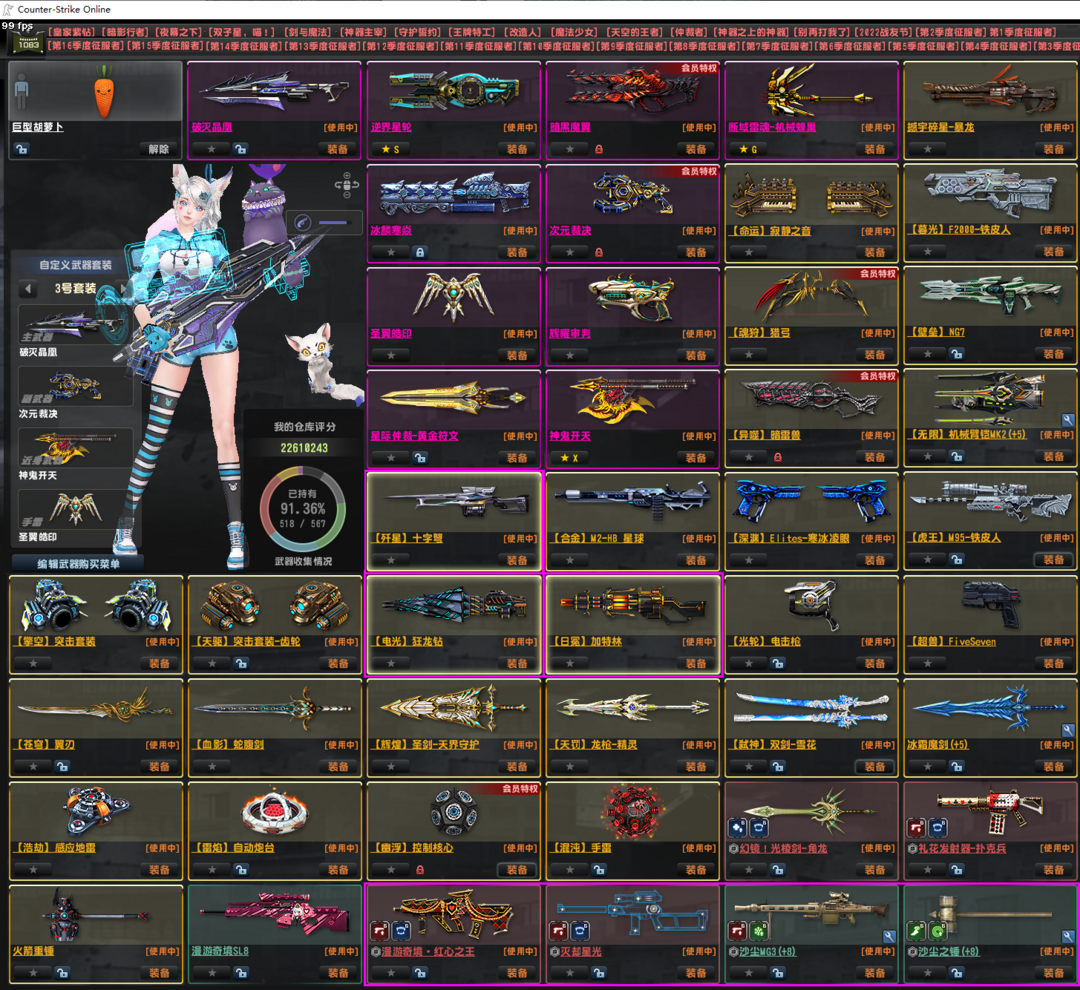
Task: Select the 副武器 slot in the custom set
Action: point(74,387)
